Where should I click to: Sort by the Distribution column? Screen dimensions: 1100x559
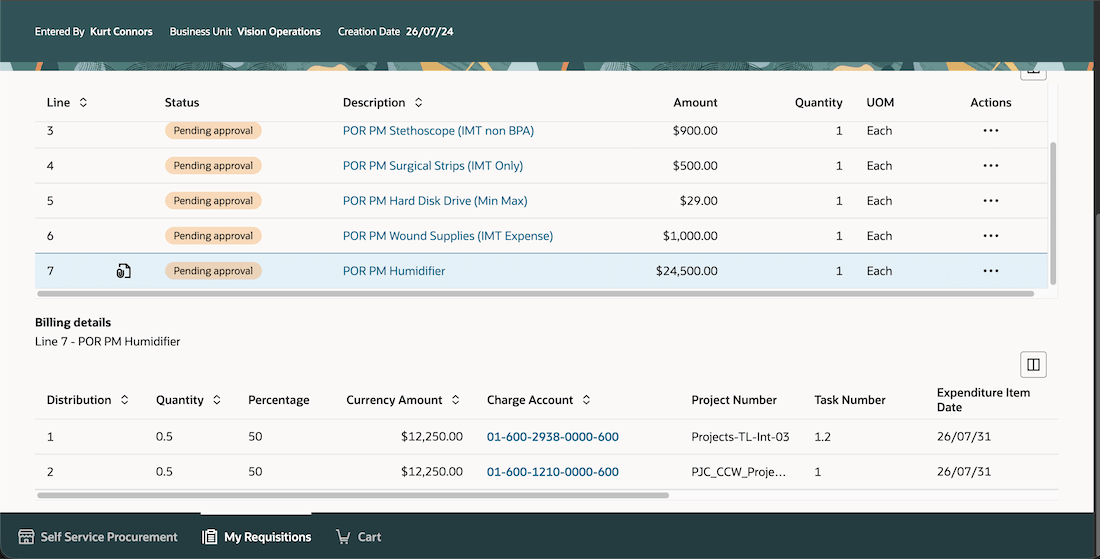click(124, 400)
